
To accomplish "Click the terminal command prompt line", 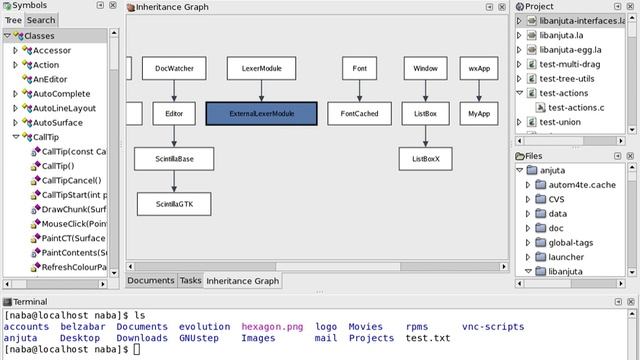I will [72, 349].
